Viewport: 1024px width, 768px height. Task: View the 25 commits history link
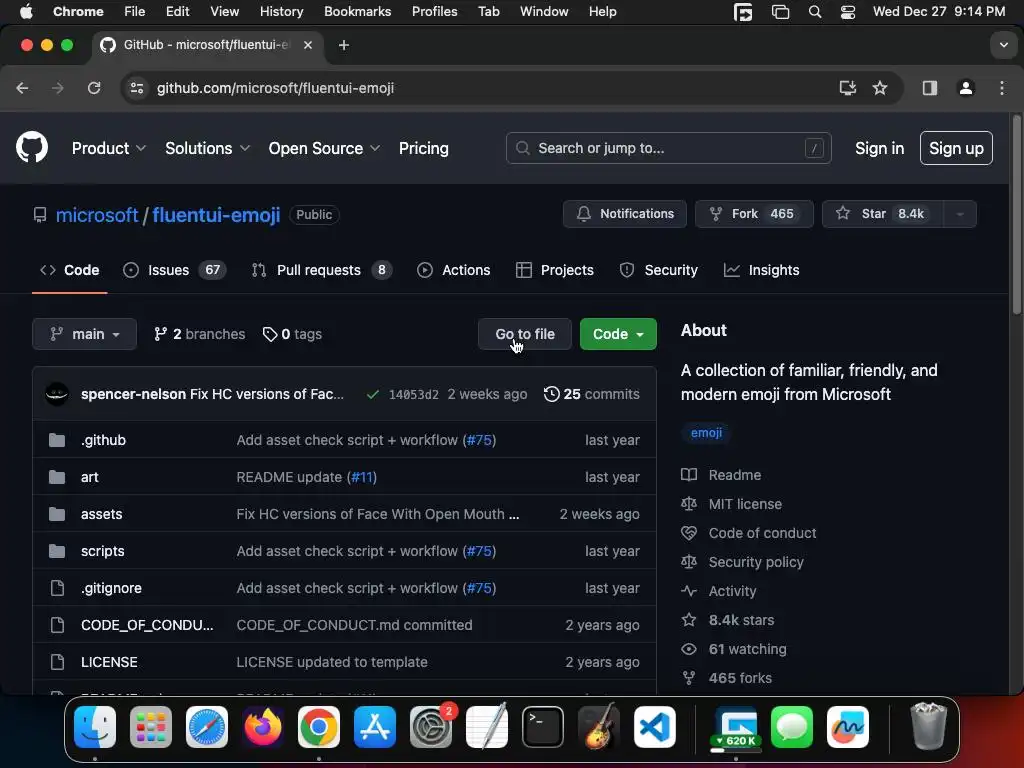(x=592, y=394)
